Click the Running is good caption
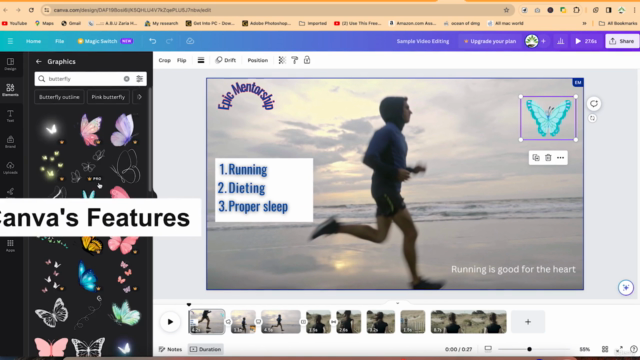The image size is (640, 360). point(513,269)
